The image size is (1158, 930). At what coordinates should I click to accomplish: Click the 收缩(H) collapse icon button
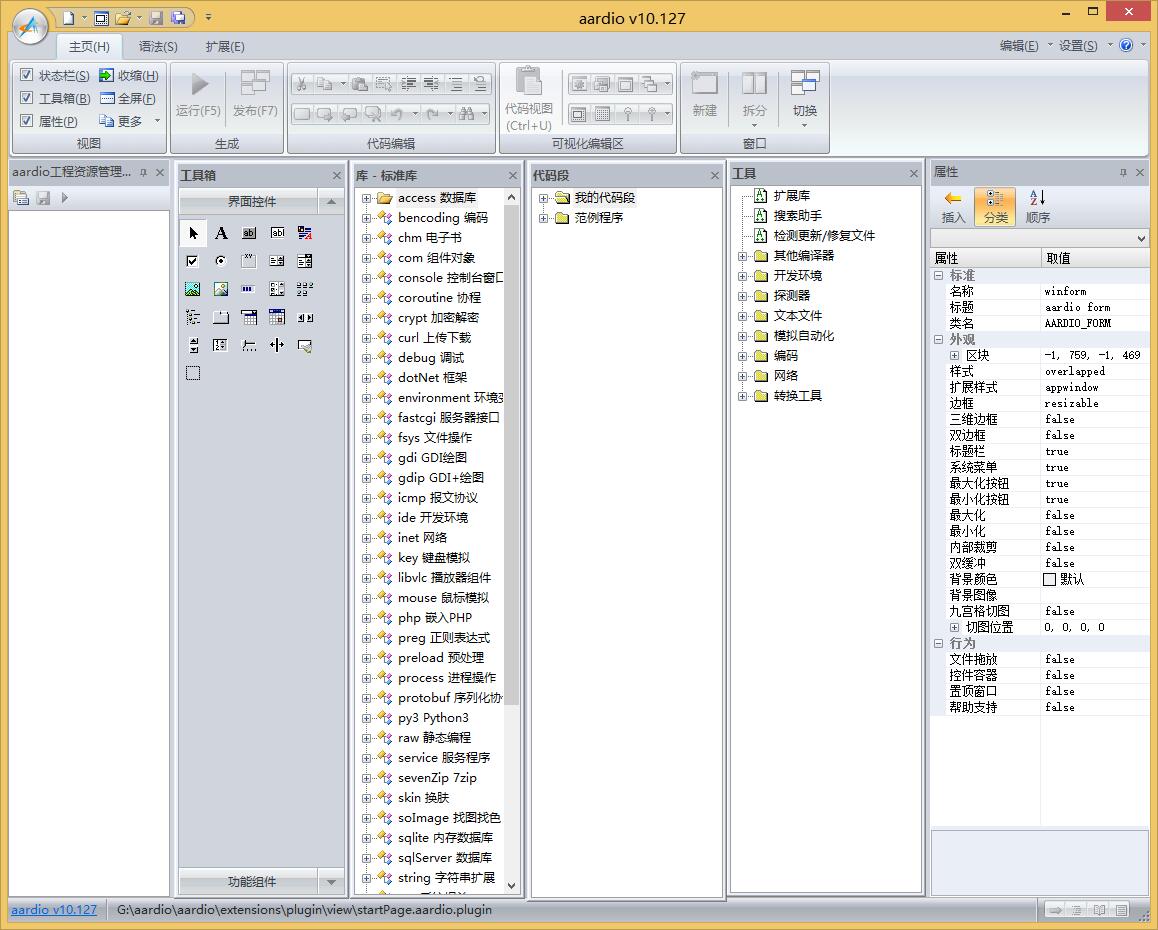coord(129,75)
